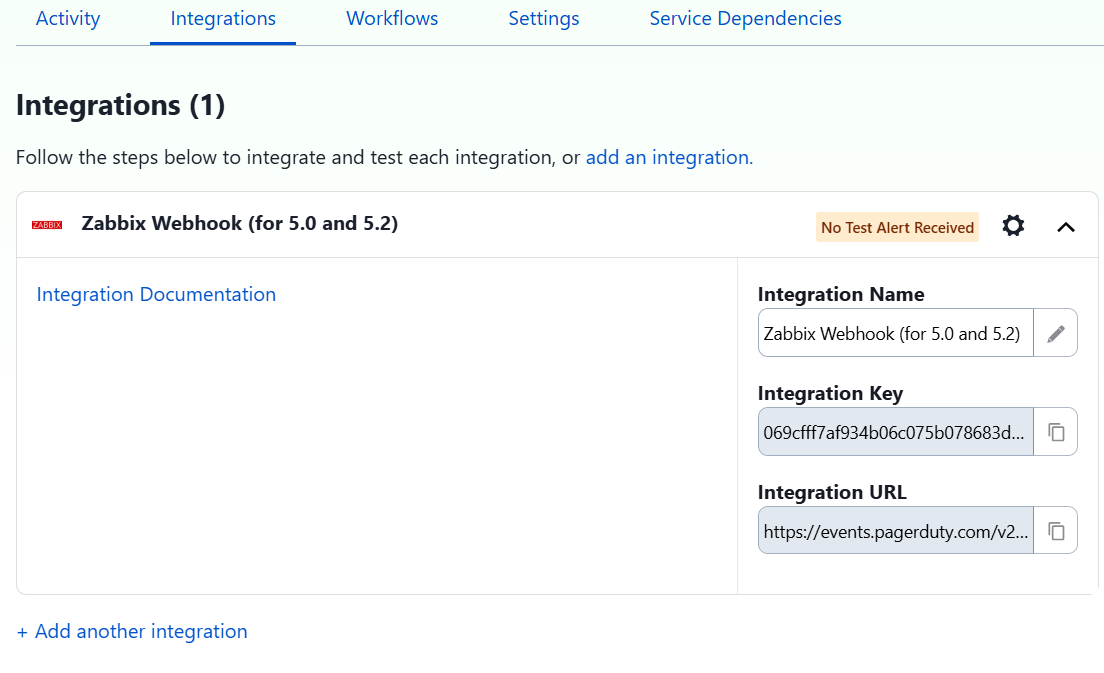Viewport: 1104px width, 673px height.
Task: Click the Integration URL field
Action: pyautogui.click(x=896, y=530)
